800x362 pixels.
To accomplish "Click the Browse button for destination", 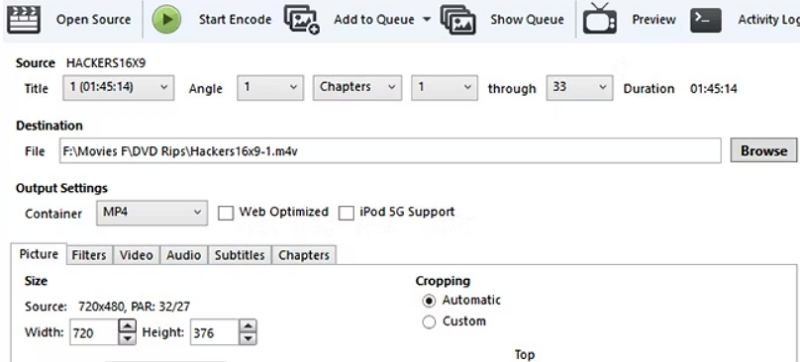I will [x=763, y=150].
